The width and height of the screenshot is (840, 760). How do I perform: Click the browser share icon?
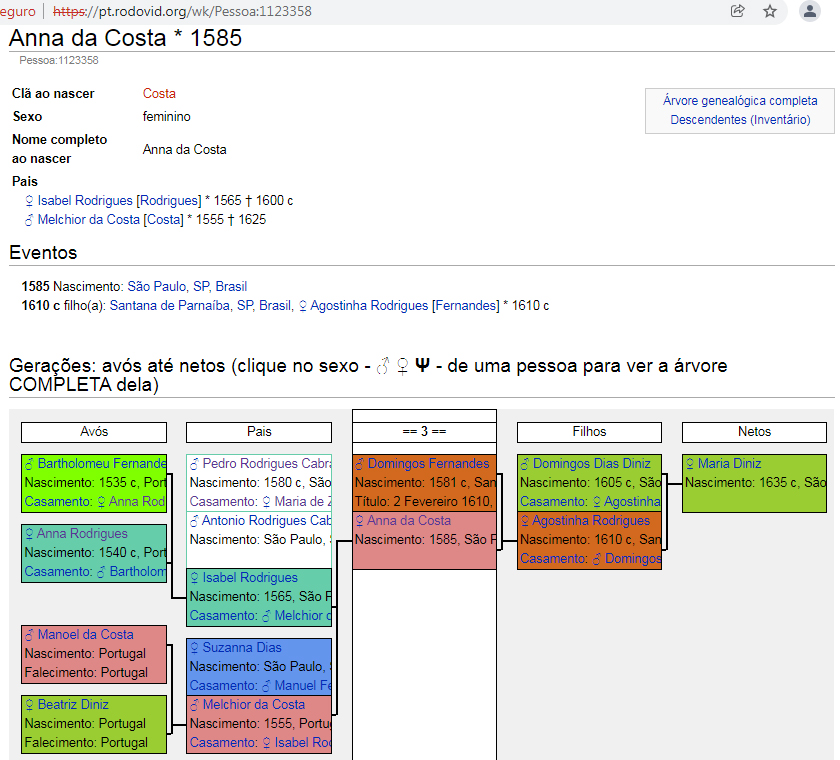[738, 11]
